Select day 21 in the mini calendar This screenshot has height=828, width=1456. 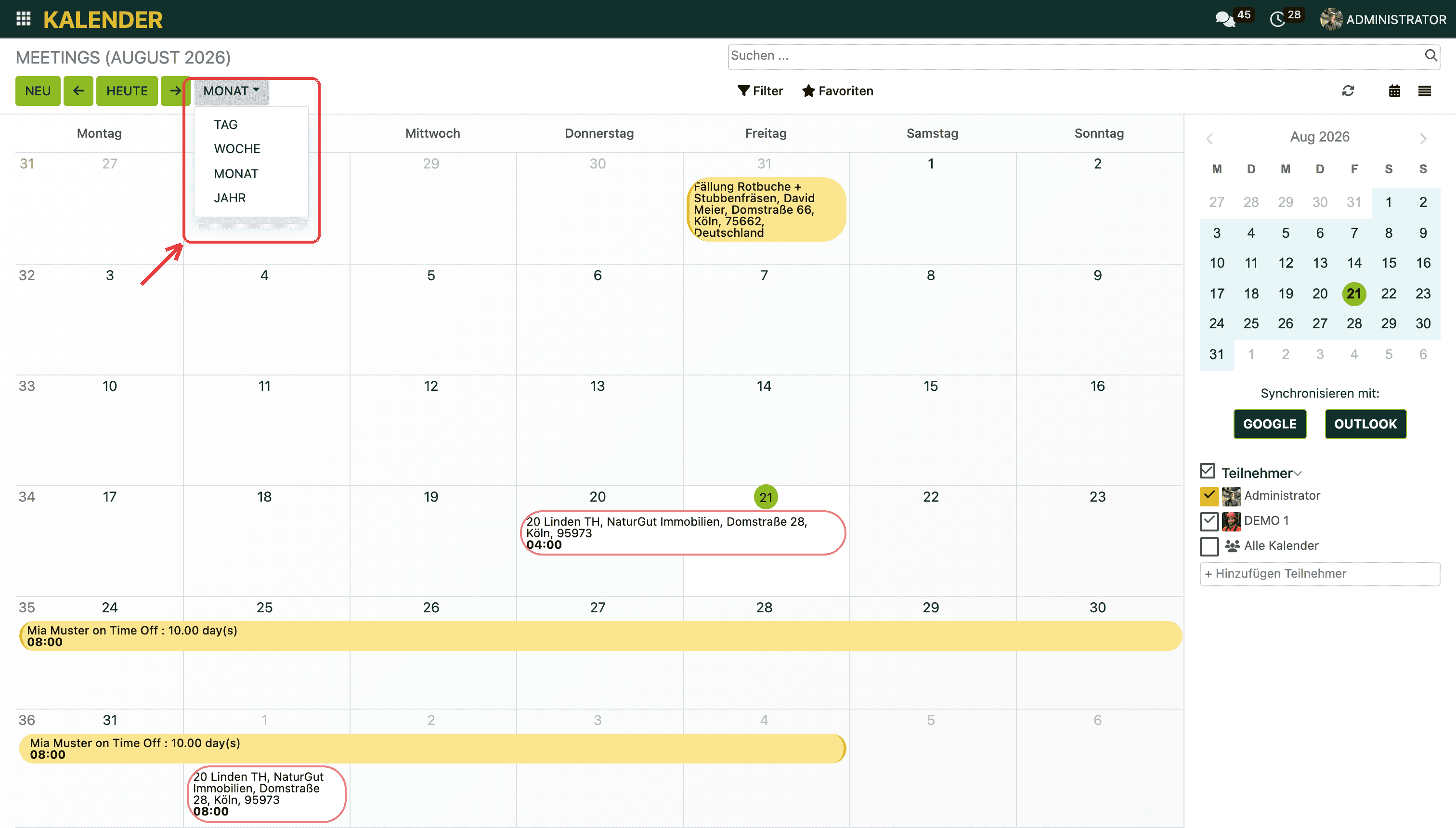[1353, 294]
